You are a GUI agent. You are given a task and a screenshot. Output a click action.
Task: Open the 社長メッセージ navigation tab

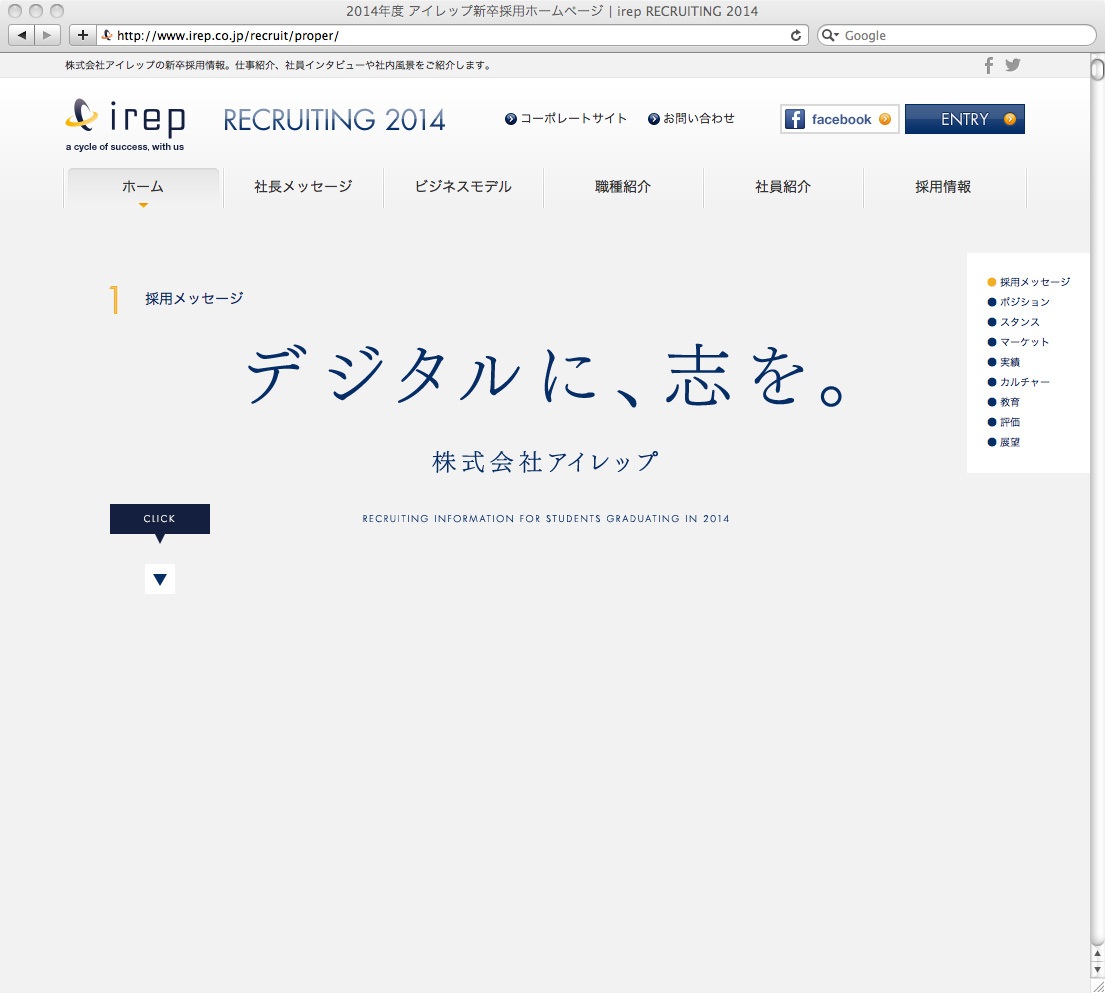(303, 187)
